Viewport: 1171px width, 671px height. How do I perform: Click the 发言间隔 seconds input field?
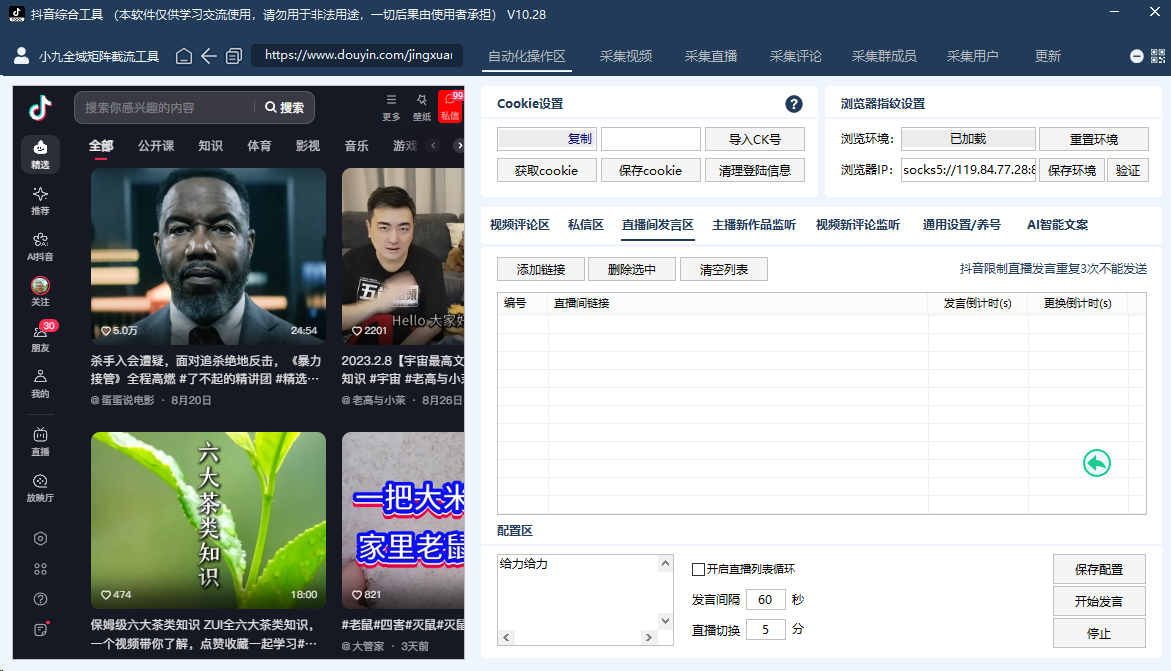pyautogui.click(x=765, y=600)
